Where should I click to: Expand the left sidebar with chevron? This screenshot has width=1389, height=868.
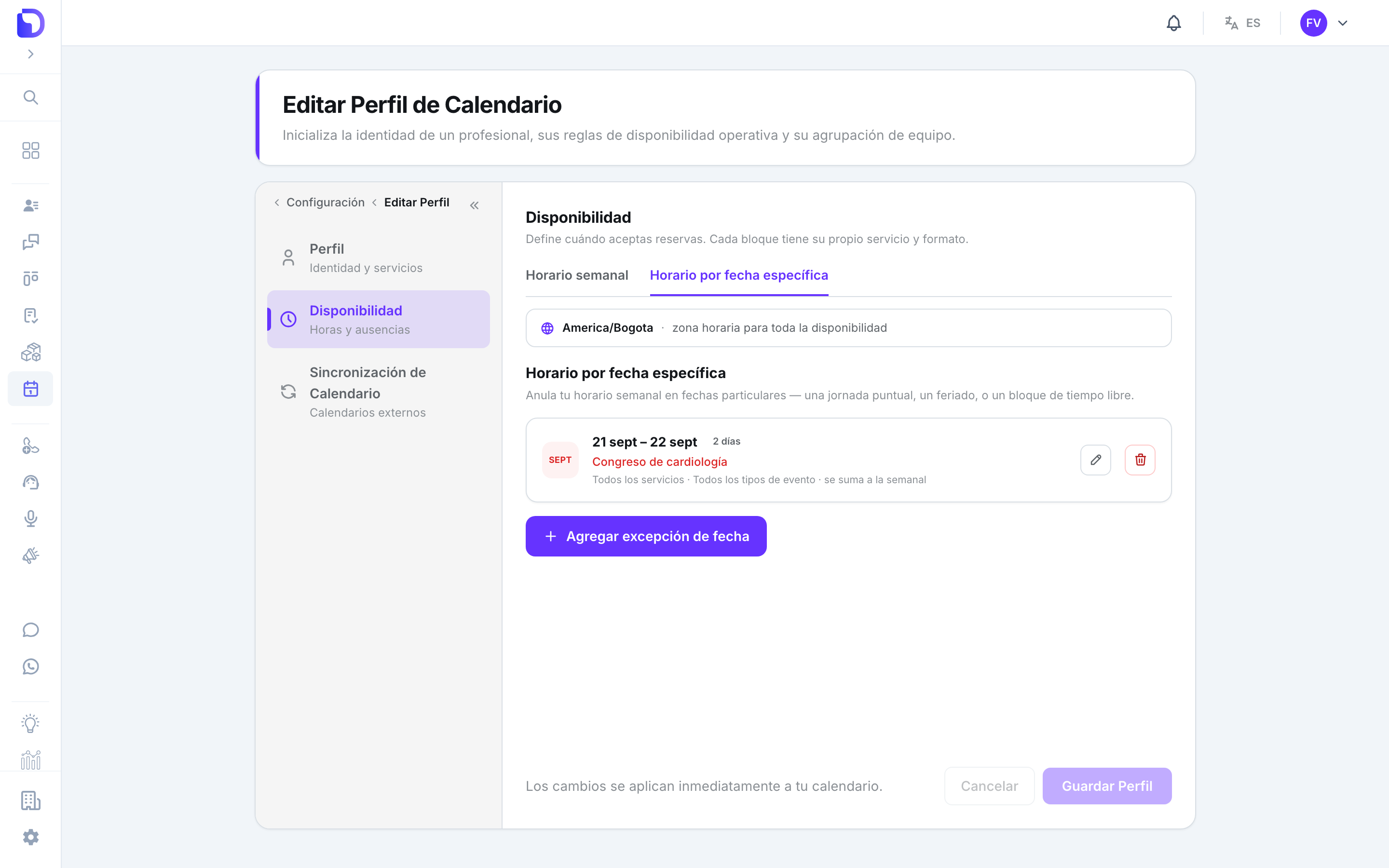point(30,54)
